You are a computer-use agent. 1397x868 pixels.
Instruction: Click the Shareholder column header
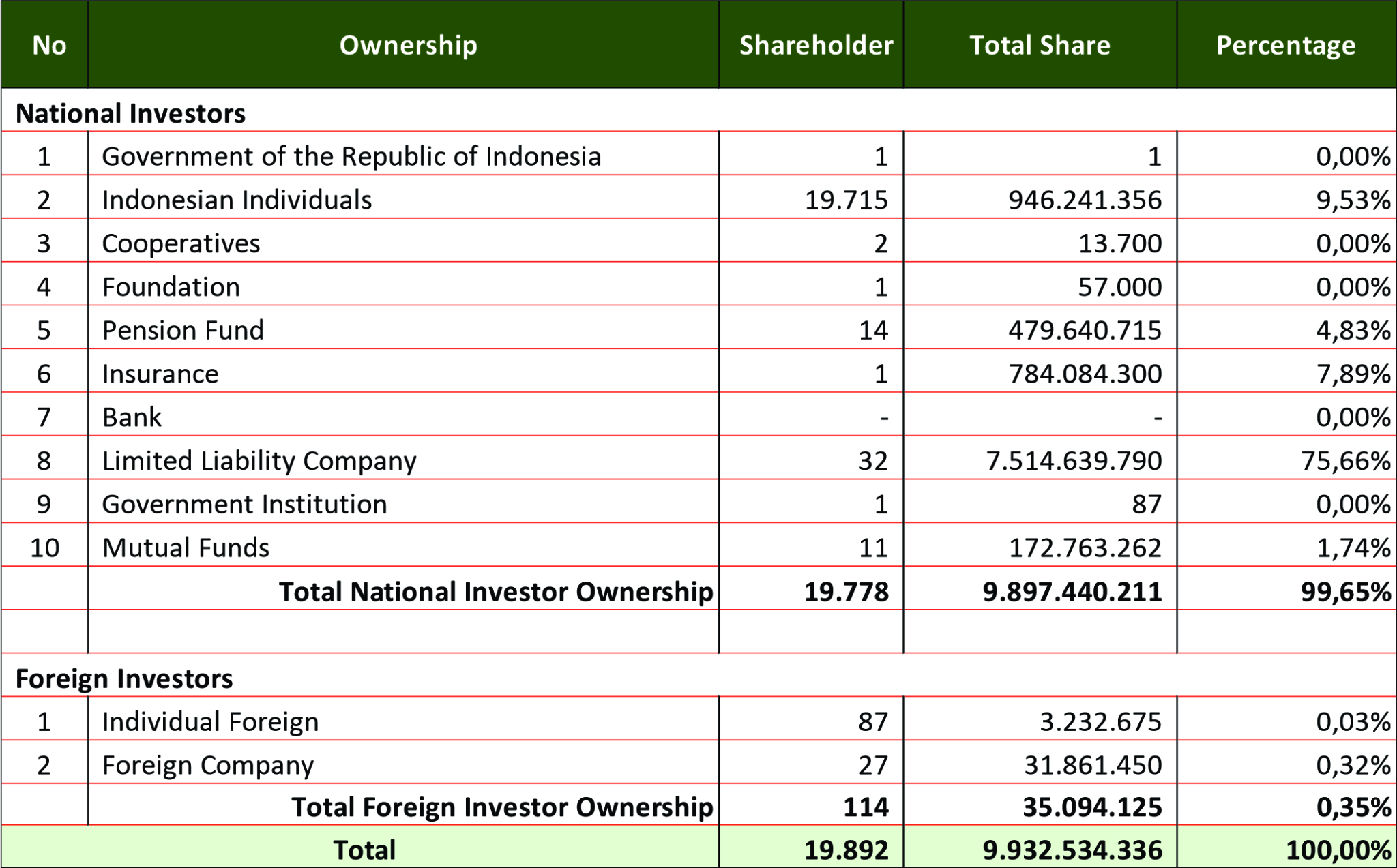816,45
